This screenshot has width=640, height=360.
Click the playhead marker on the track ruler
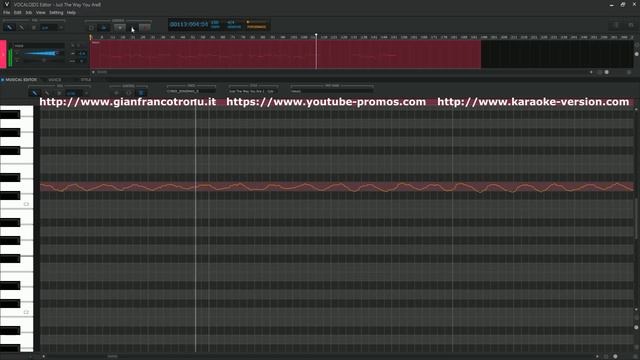(x=316, y=36)
